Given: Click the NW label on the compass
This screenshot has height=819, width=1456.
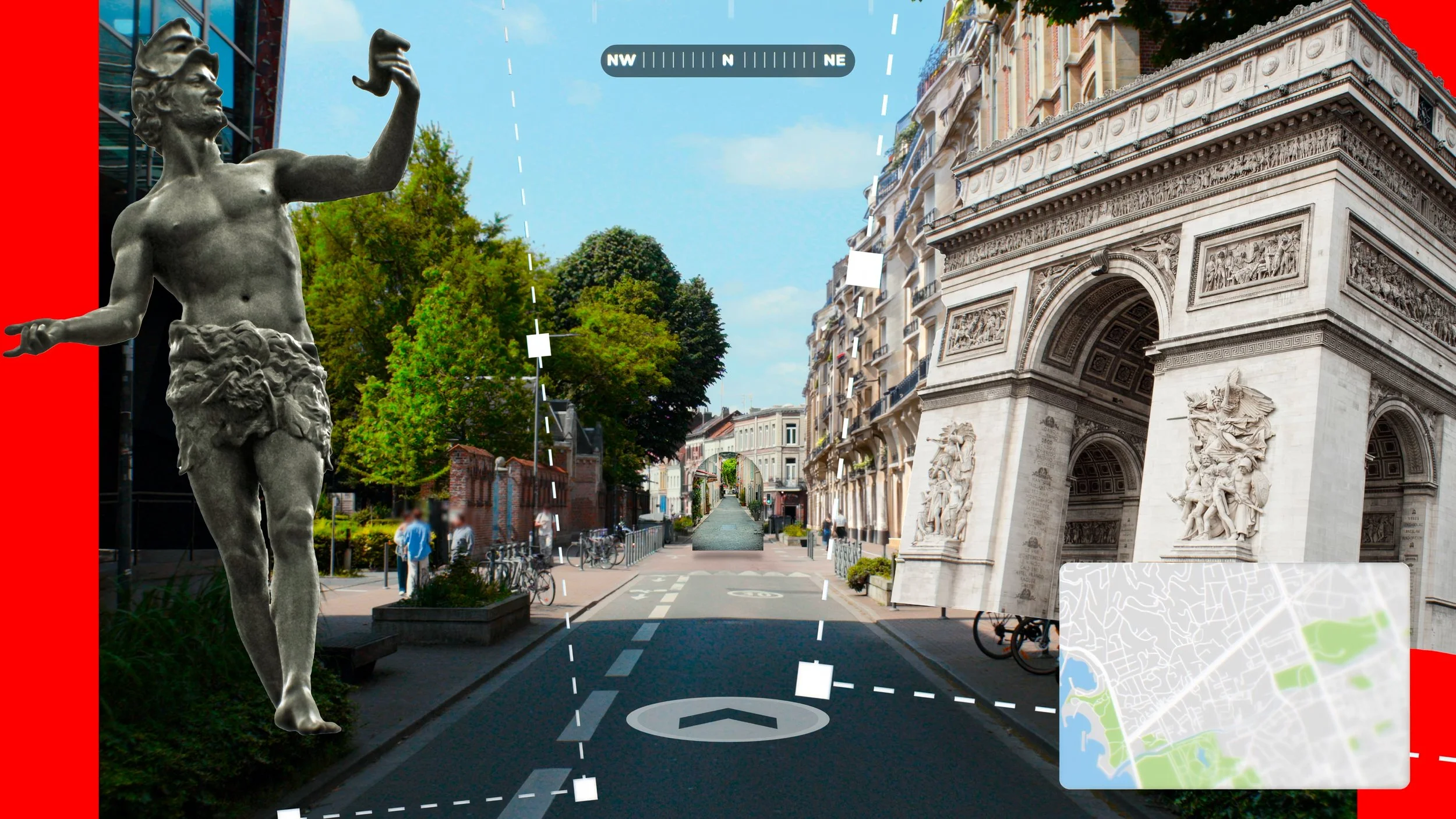Looking at the screenshot, I should (x=621, y=61).
